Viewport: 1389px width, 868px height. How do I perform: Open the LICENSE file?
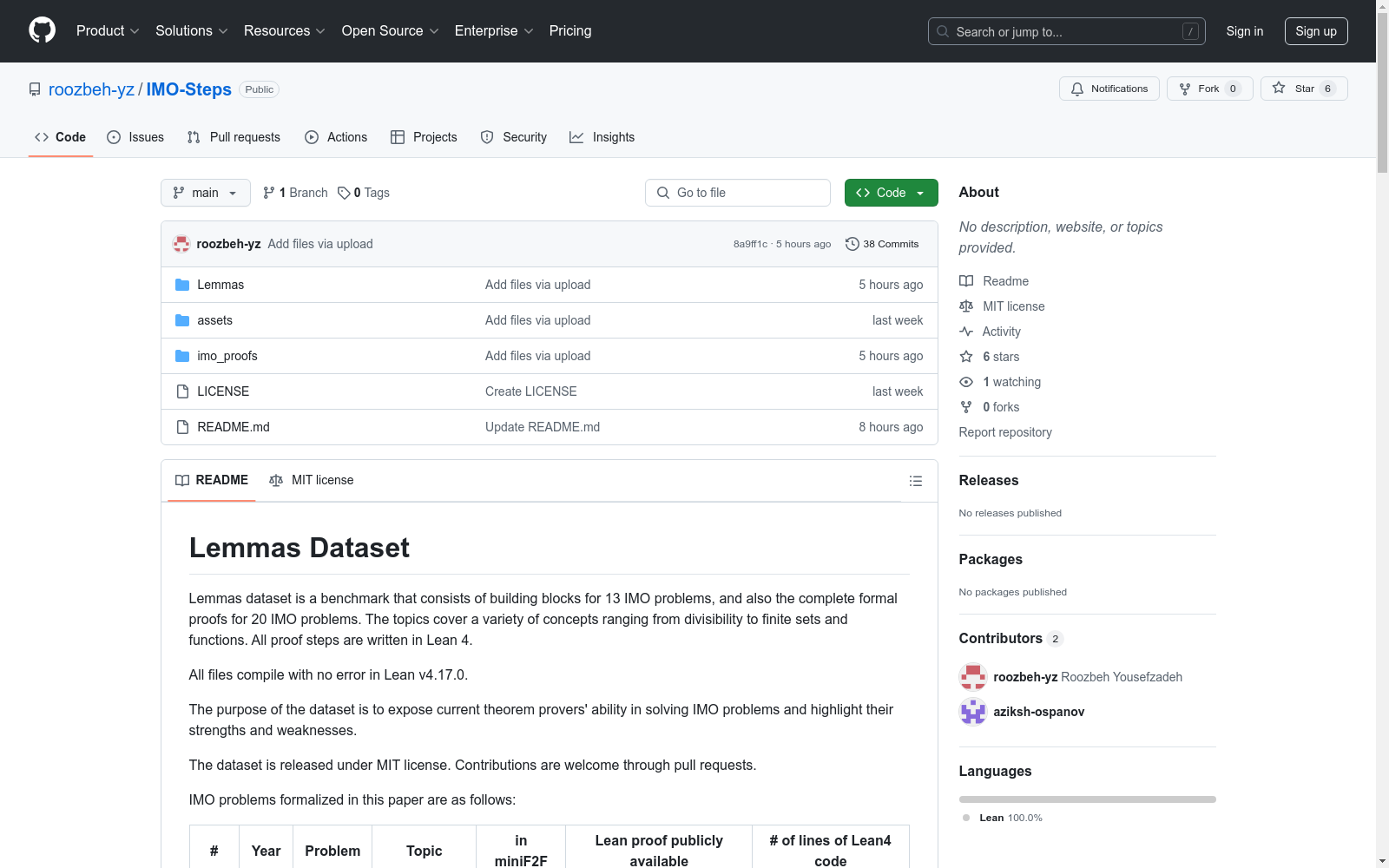tap(223, 391)
